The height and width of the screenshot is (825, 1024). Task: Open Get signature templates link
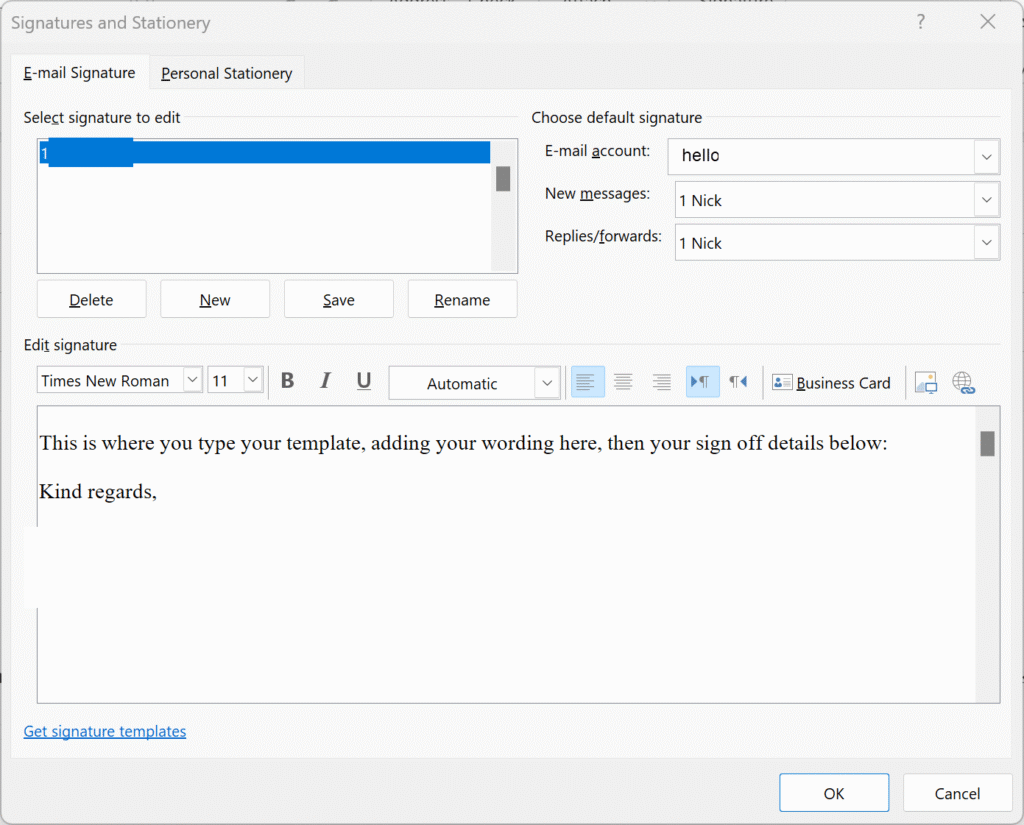coord(104,731)
